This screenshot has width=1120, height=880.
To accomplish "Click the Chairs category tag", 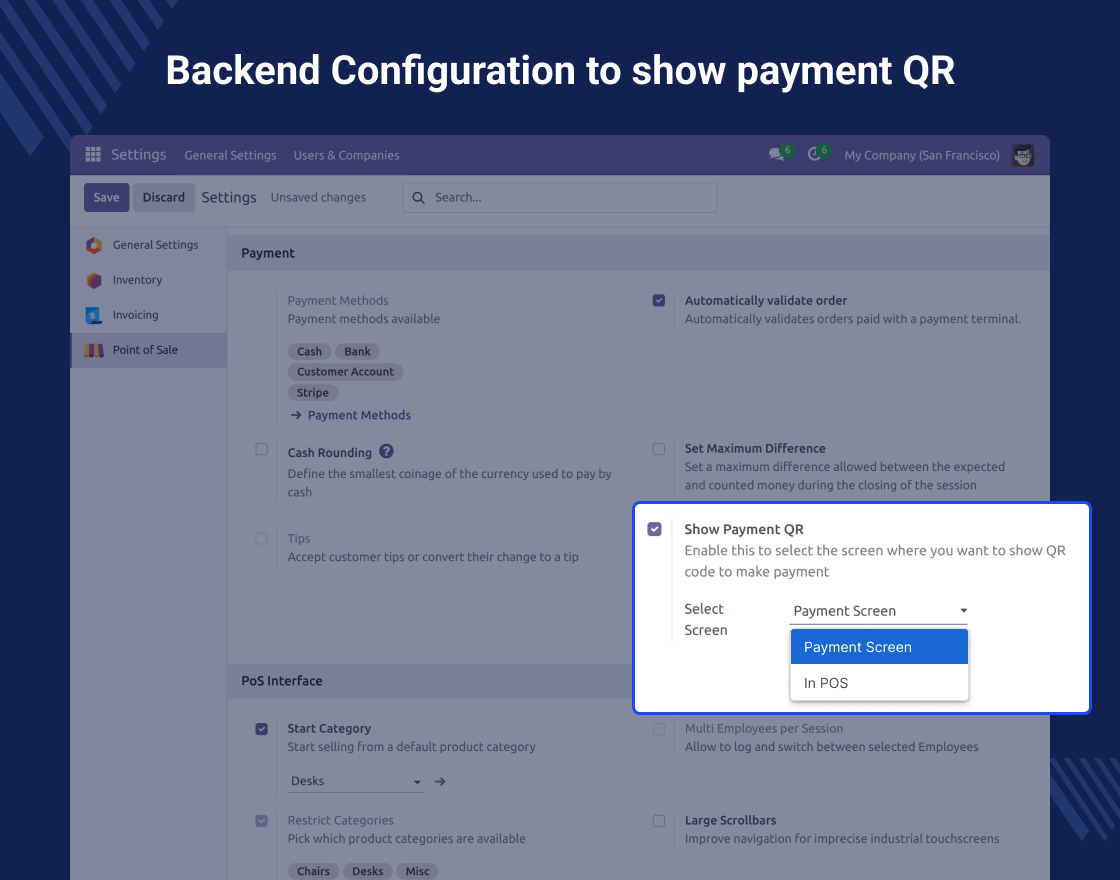I will pyautogui.click(x=314, y=871).
